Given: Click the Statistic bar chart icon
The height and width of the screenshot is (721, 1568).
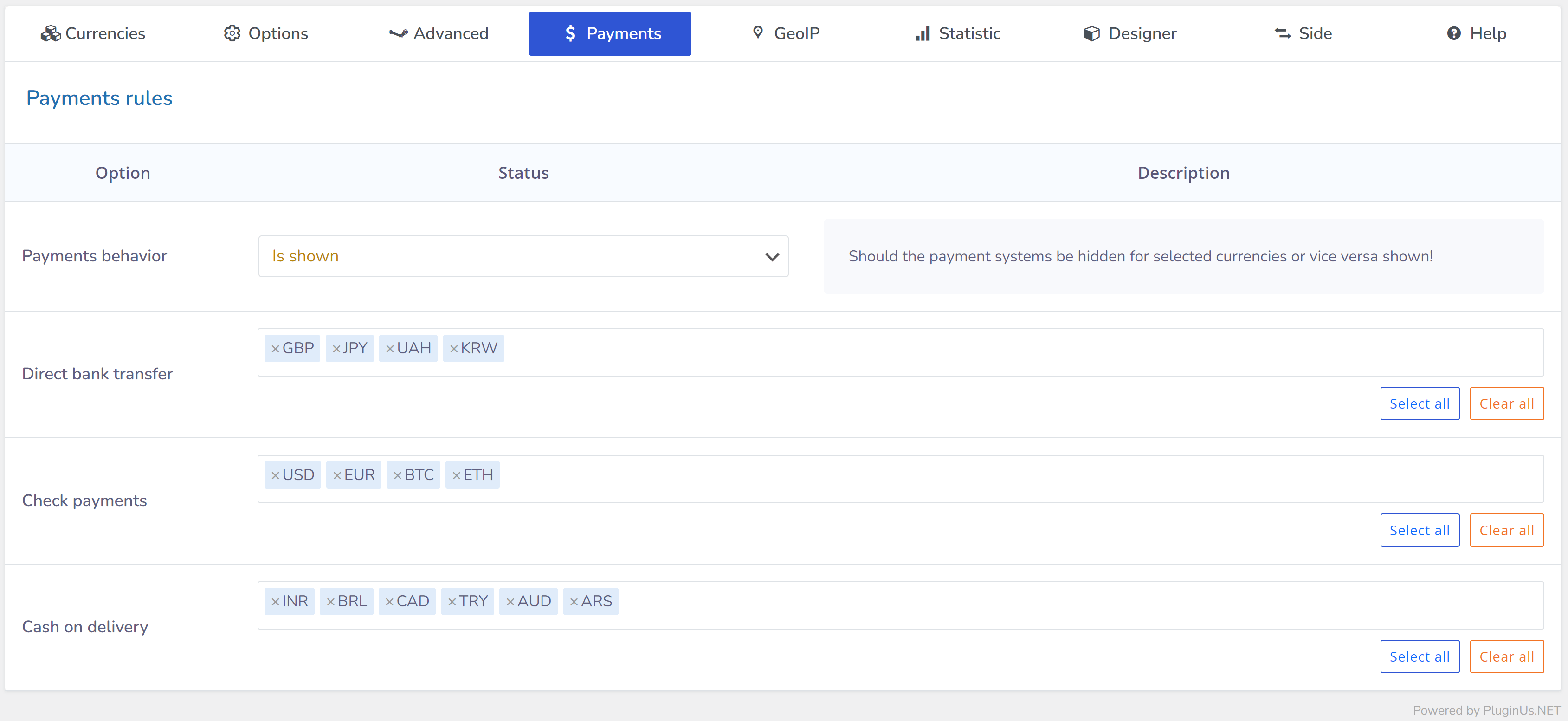Looking at the screenshot, I should [923, 33].
